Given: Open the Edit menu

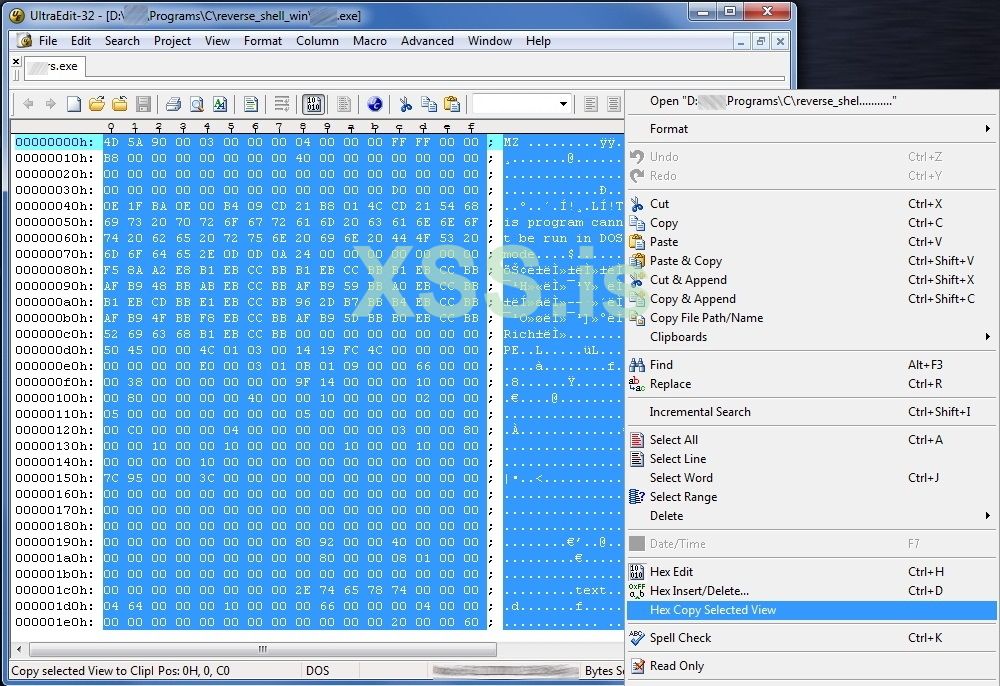Looking at the screenshot, I should pos(80,41).
